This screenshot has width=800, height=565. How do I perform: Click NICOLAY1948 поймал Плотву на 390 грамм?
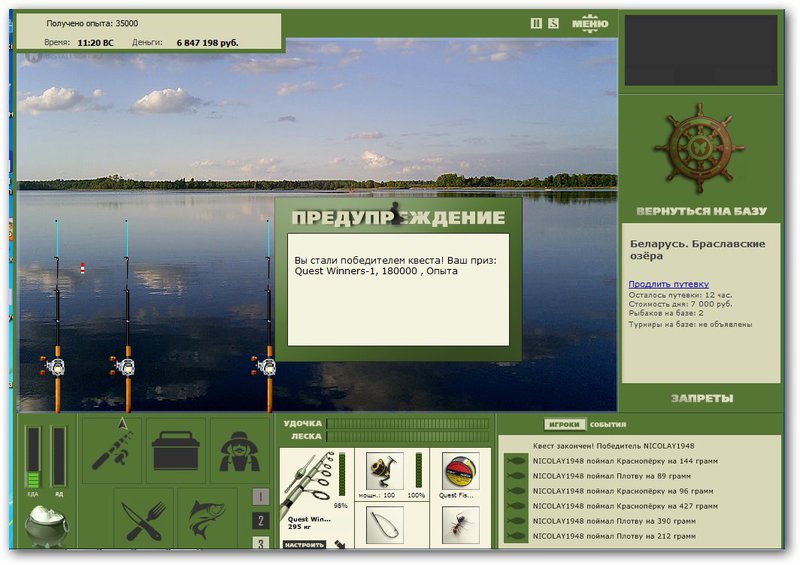[614, 521]
